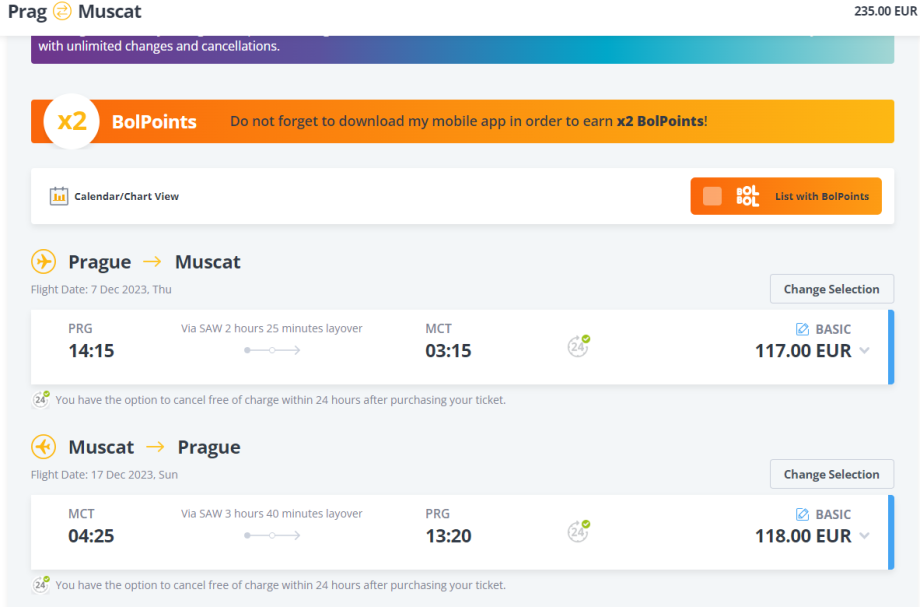Tick the List with BolPoints checkbox

pyautogui.click(x=712, y=196)
